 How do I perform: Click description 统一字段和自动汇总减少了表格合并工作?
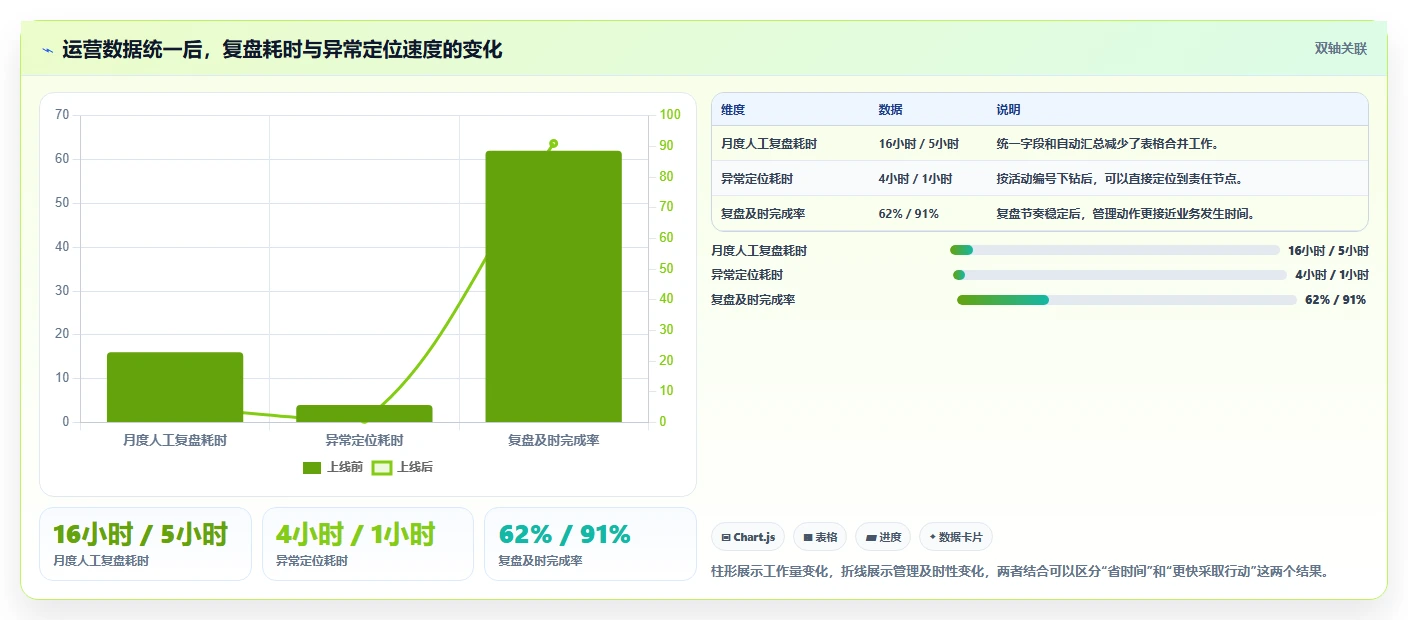click(1107, 144)
